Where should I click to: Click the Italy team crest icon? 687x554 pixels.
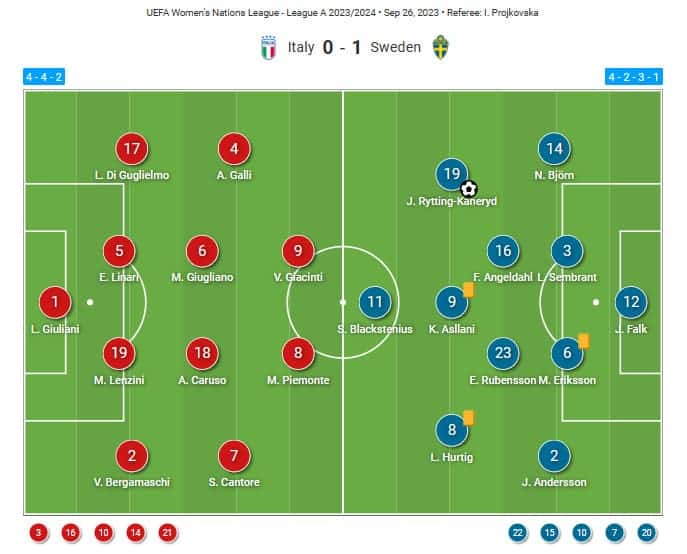[267, 47]
